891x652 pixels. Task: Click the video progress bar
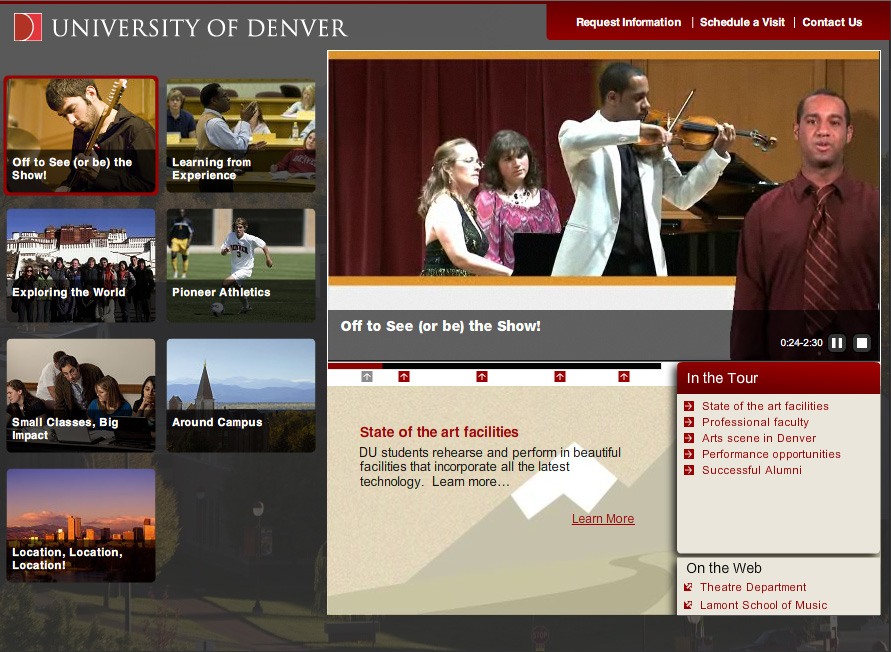494,366
